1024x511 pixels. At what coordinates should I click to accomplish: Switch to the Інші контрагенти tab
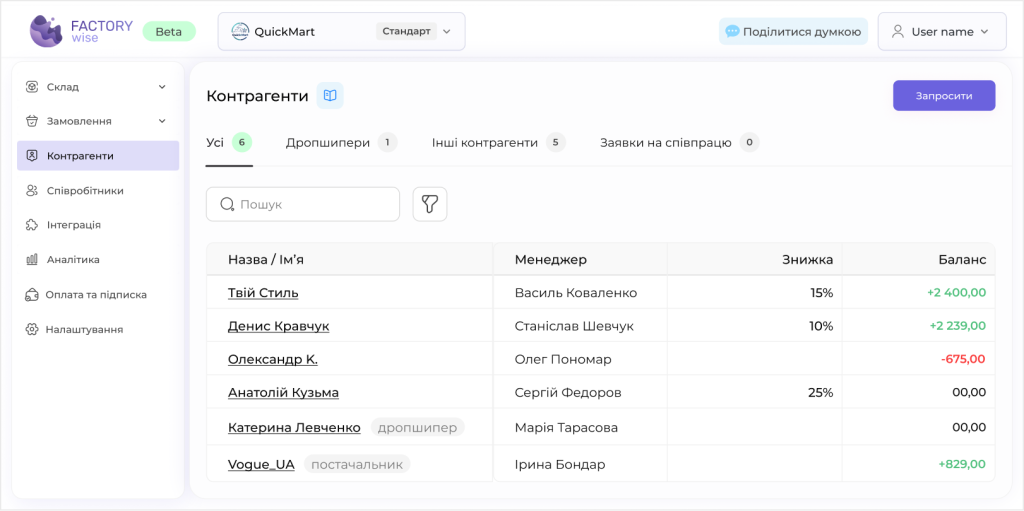(498, 142)
